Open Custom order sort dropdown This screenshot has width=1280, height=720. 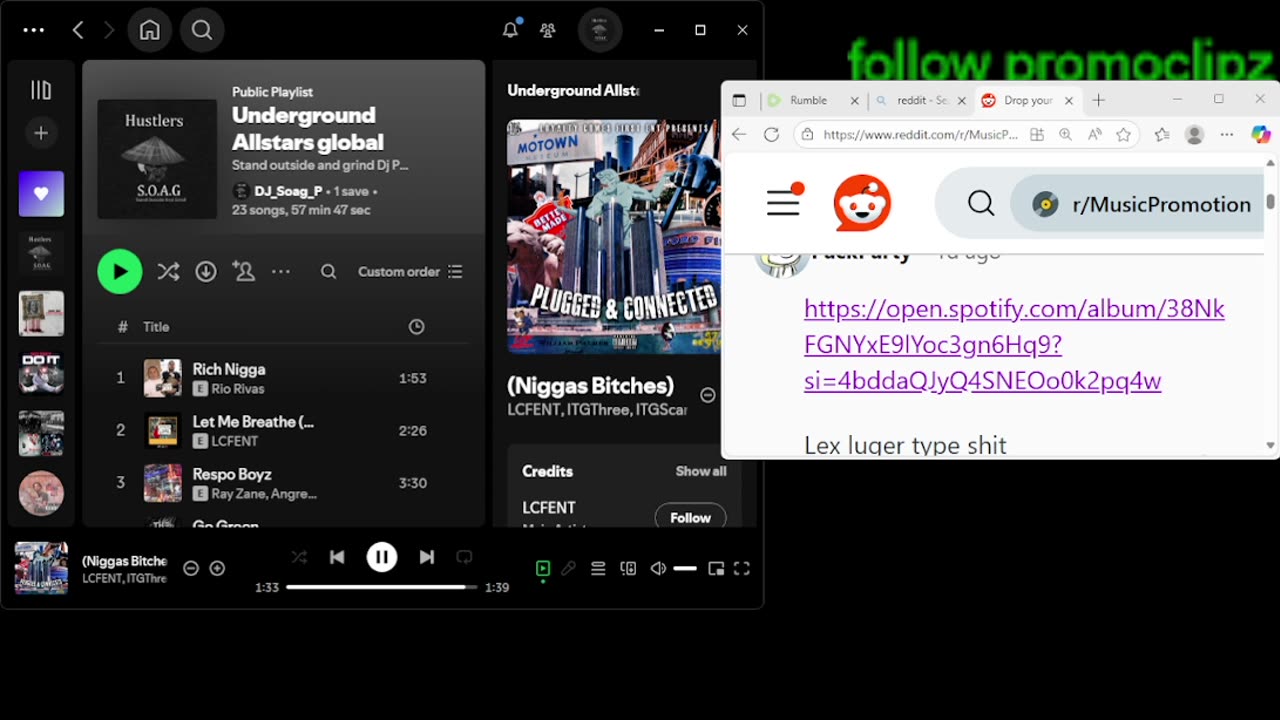410,271
